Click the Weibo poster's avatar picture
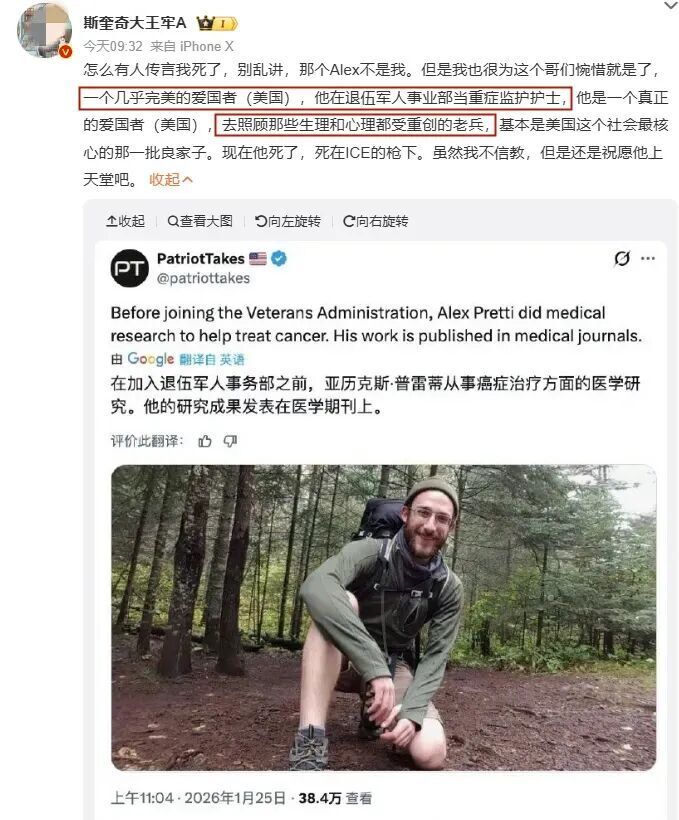Screen dimensions: 679x820 point(44,30)
